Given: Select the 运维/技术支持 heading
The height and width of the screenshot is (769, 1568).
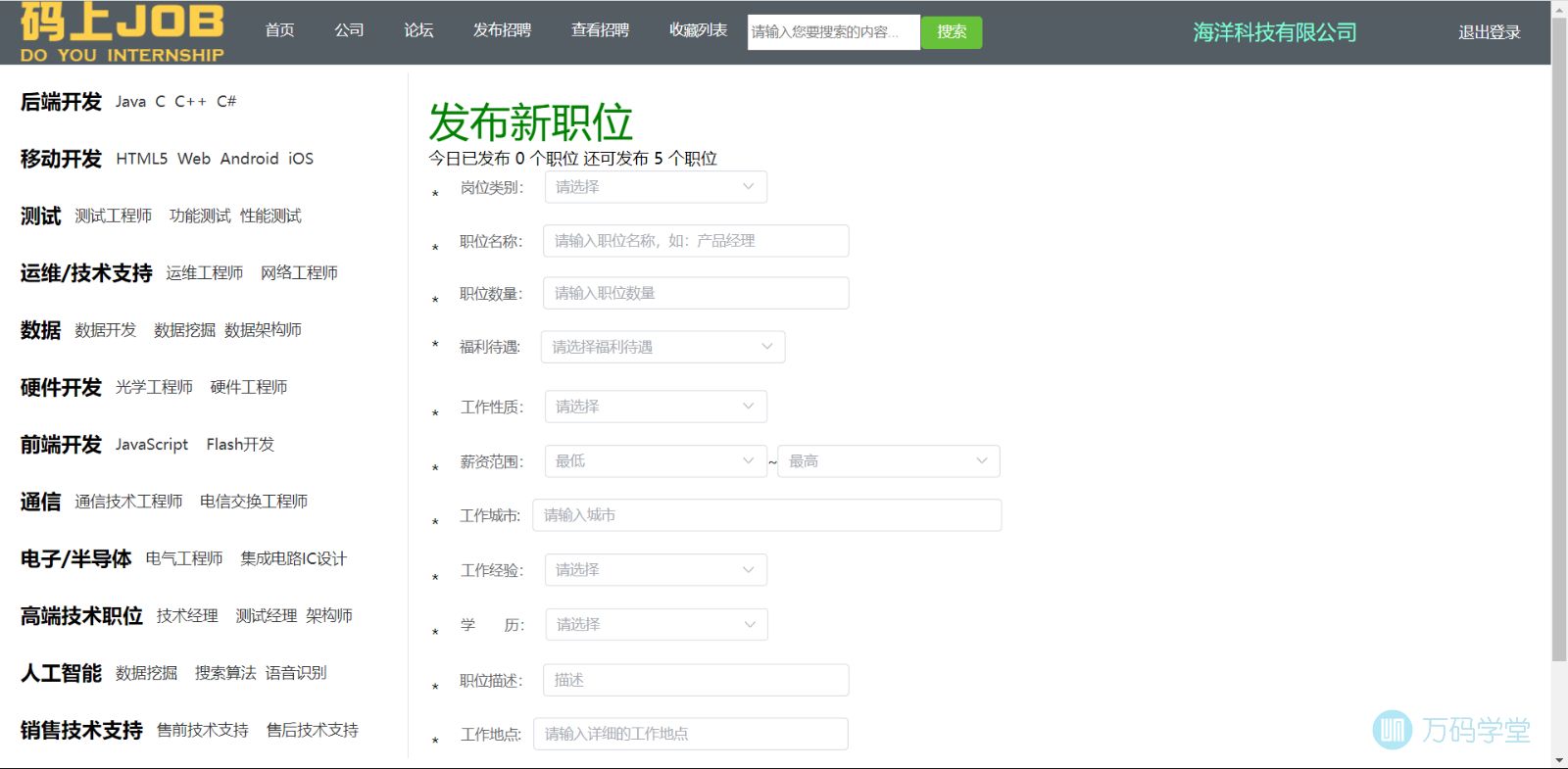Looking at the screenshot, I should (86, 273).
